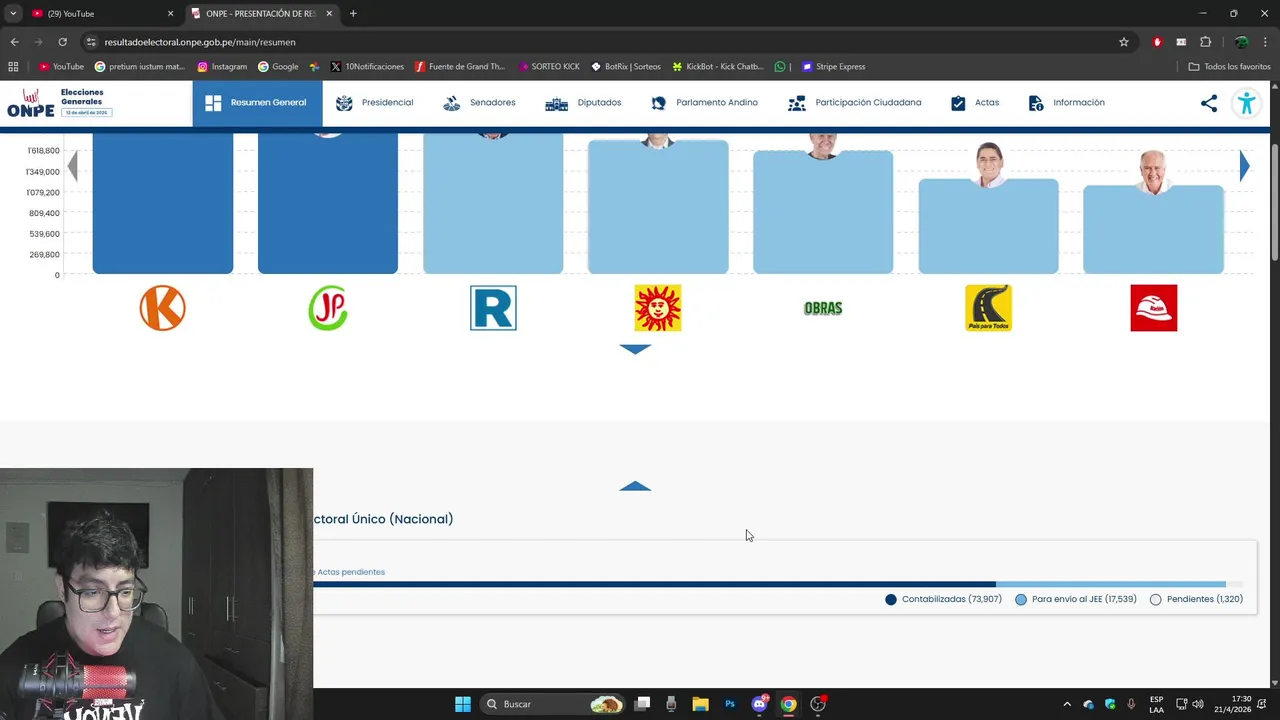Click the Para envío al JEE legend dot
Image resolution: width=1280 pixels, height=720 pixels.
coord(1021,600)
